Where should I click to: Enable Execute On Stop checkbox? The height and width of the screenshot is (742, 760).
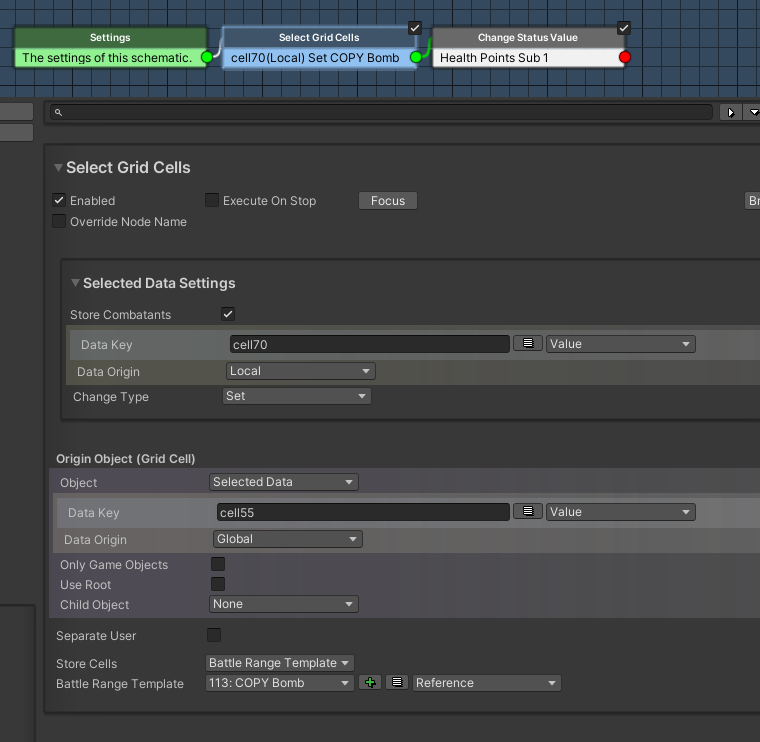click(x=212, y=200)
